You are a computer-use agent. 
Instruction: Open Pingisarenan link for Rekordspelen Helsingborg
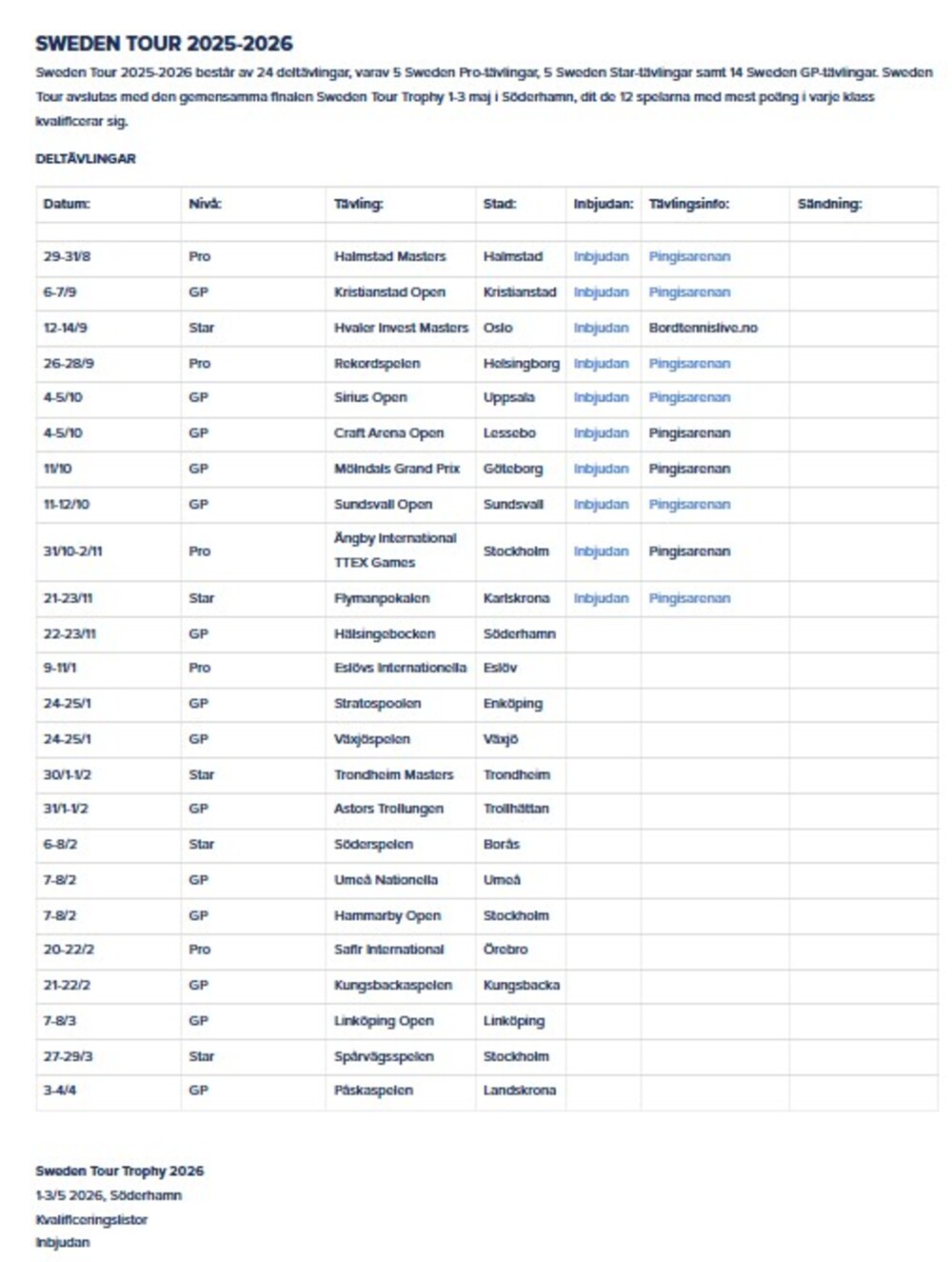click(689, 364)
